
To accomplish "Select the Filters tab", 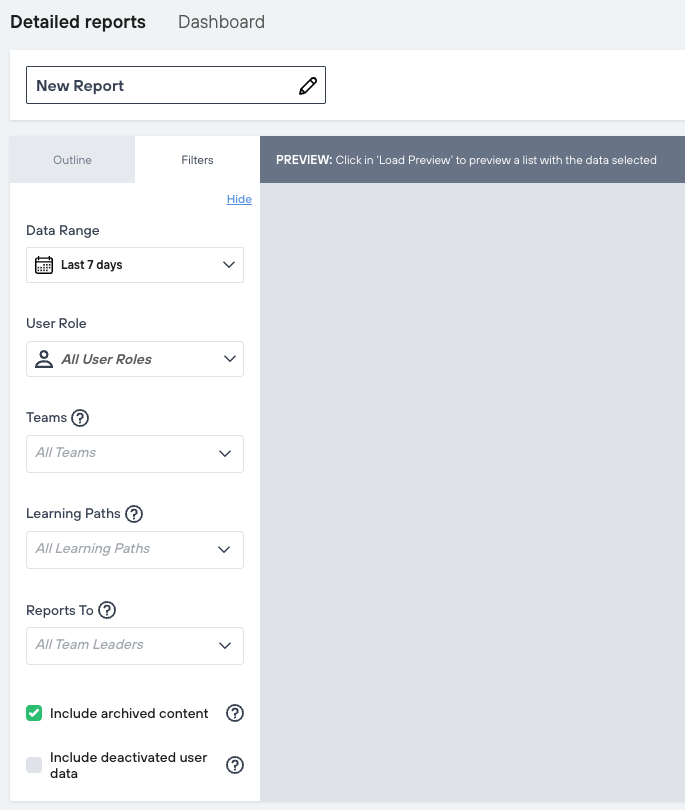I will point(197,160).
